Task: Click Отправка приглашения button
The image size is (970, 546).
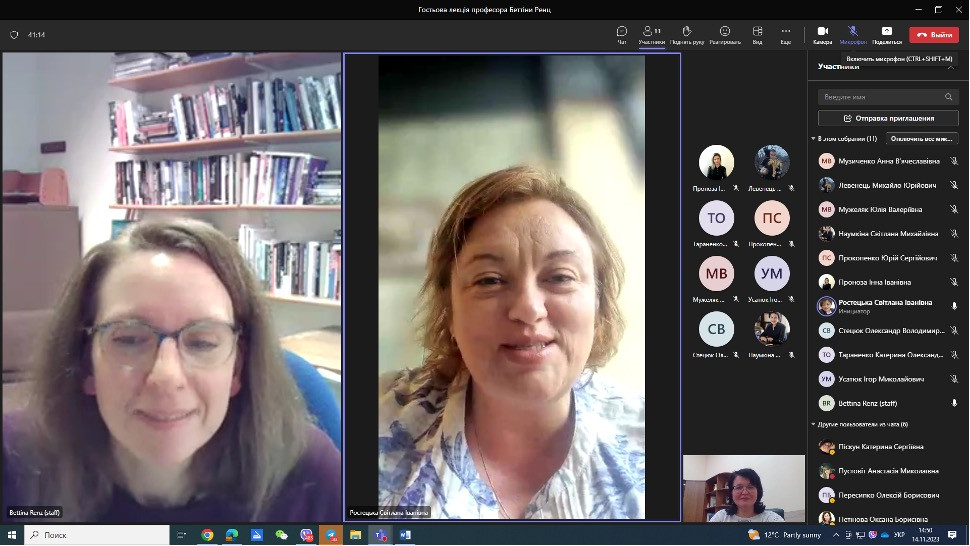Action: tap(888, 118)
